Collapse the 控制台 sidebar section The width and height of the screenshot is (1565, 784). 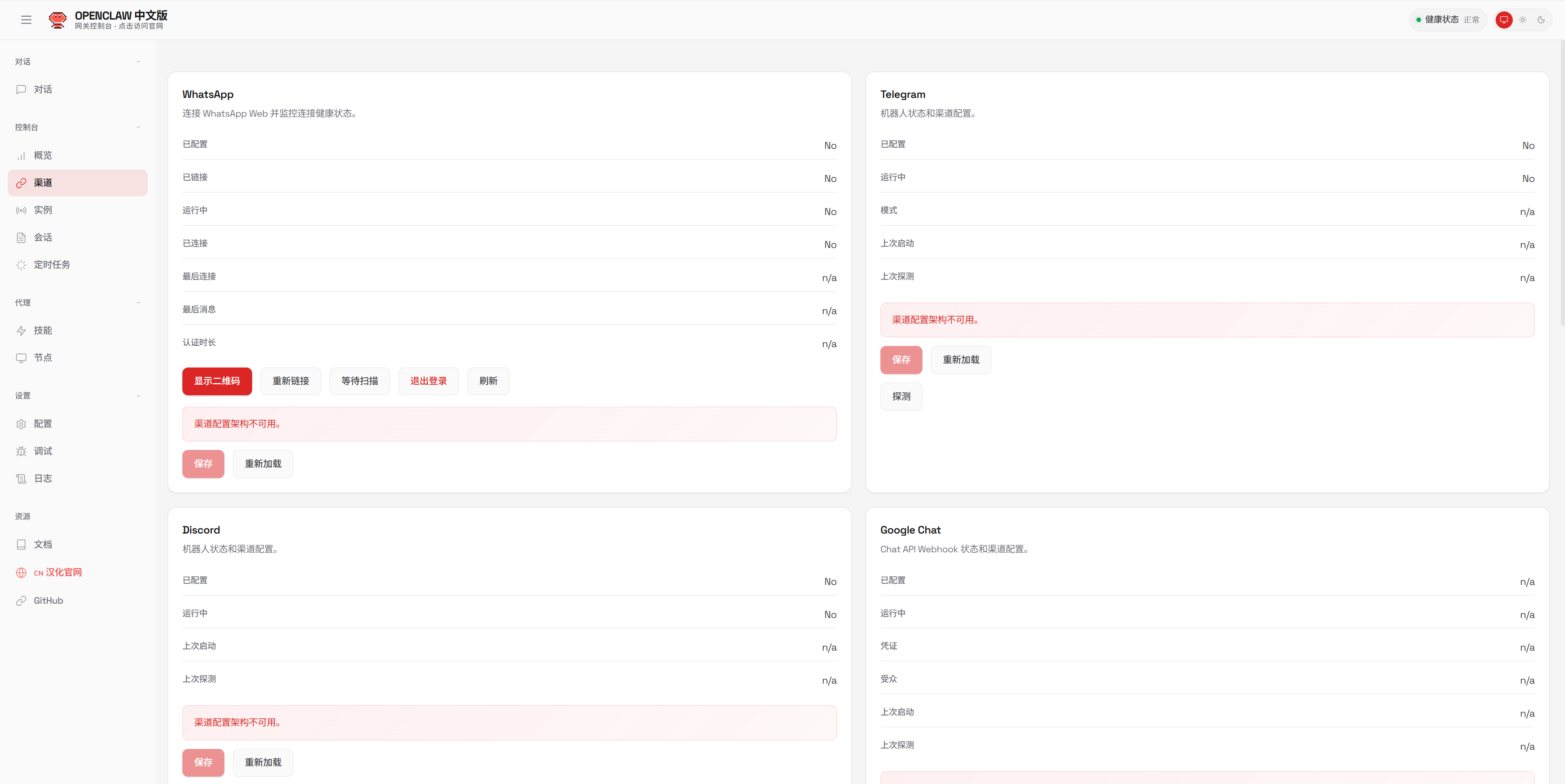(139, 127)
